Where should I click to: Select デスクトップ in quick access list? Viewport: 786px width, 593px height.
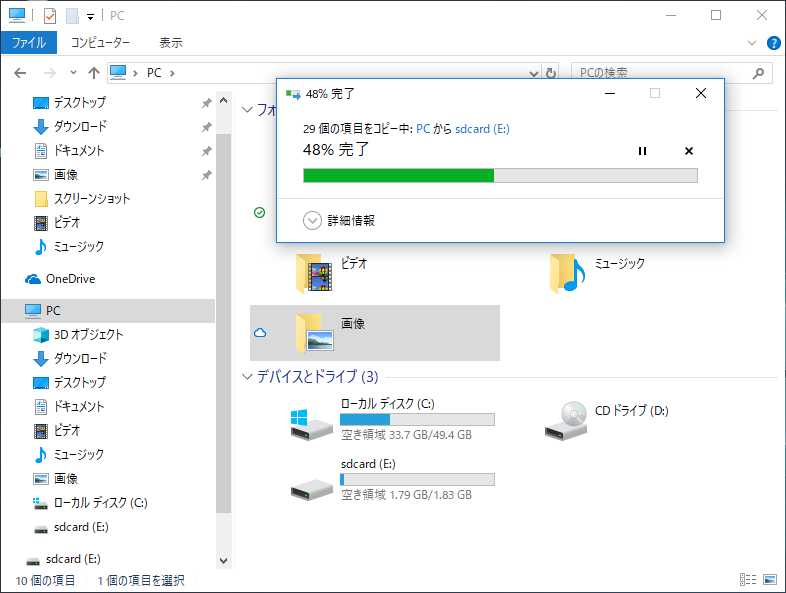coord(80,103)
